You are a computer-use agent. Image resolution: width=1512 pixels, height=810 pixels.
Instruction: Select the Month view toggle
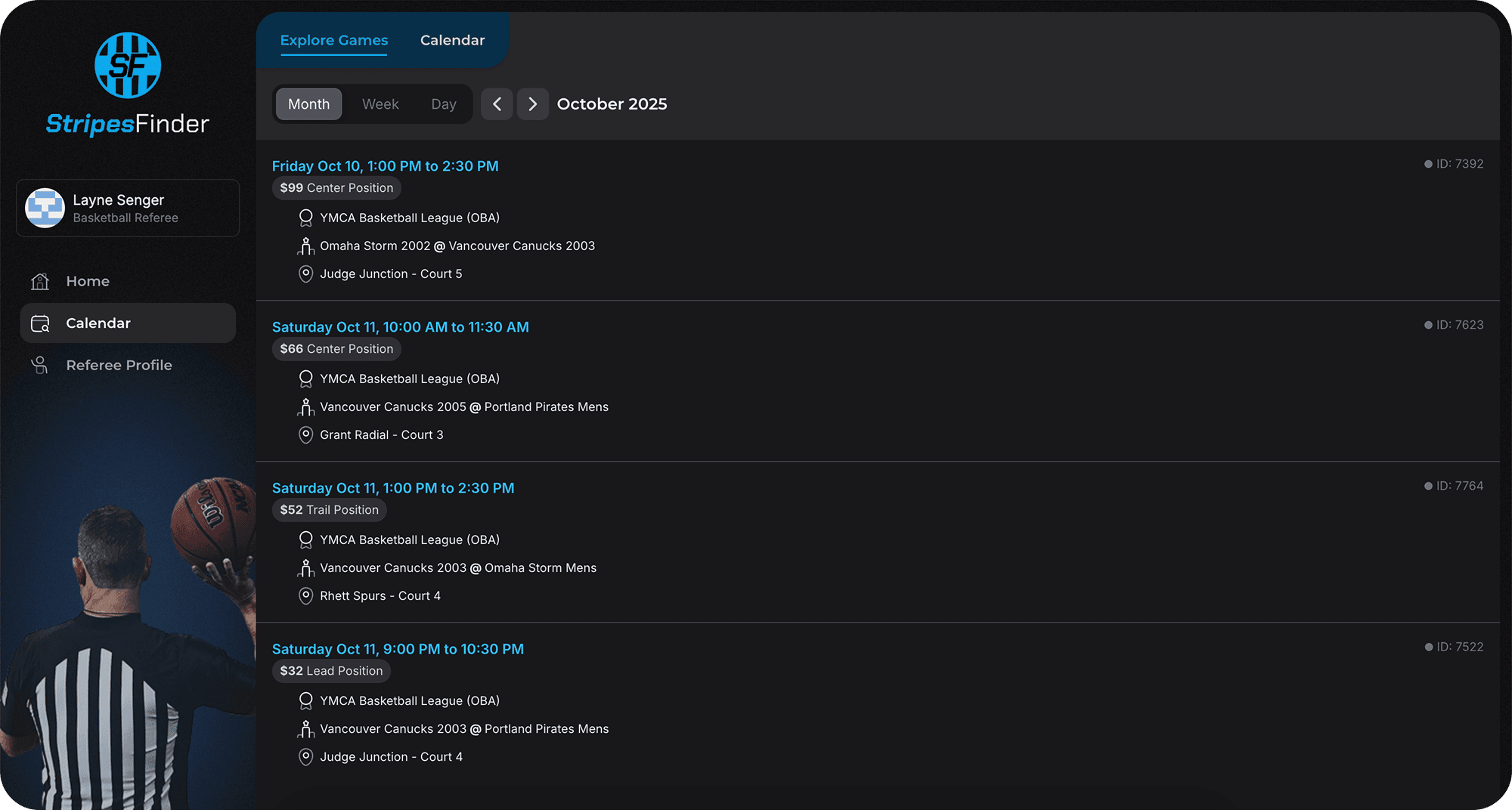308,104
